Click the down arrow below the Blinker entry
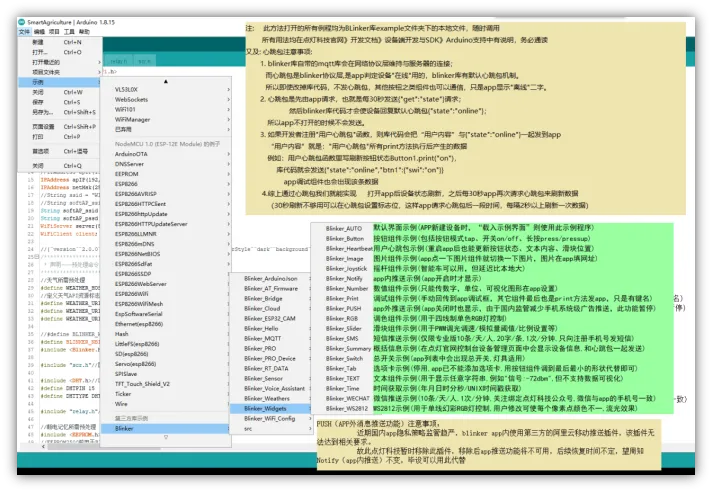 coord(166,437)
